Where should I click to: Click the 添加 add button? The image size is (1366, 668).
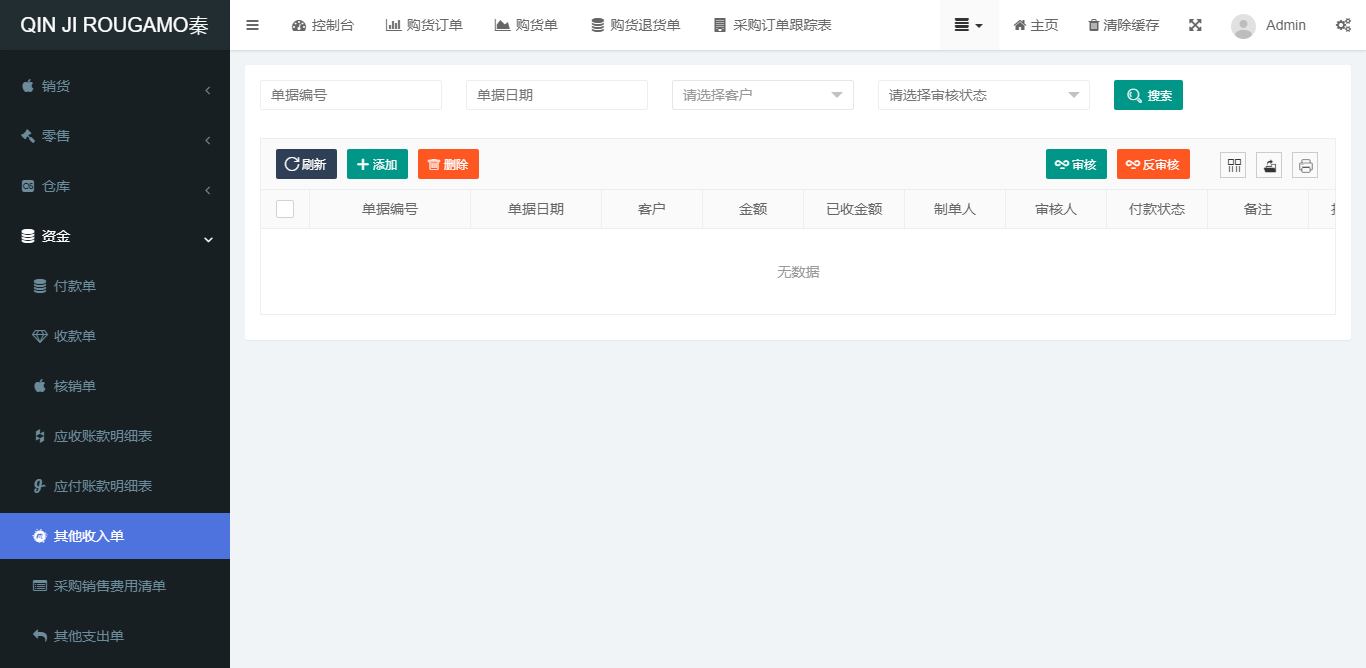(x=377, y=164)
